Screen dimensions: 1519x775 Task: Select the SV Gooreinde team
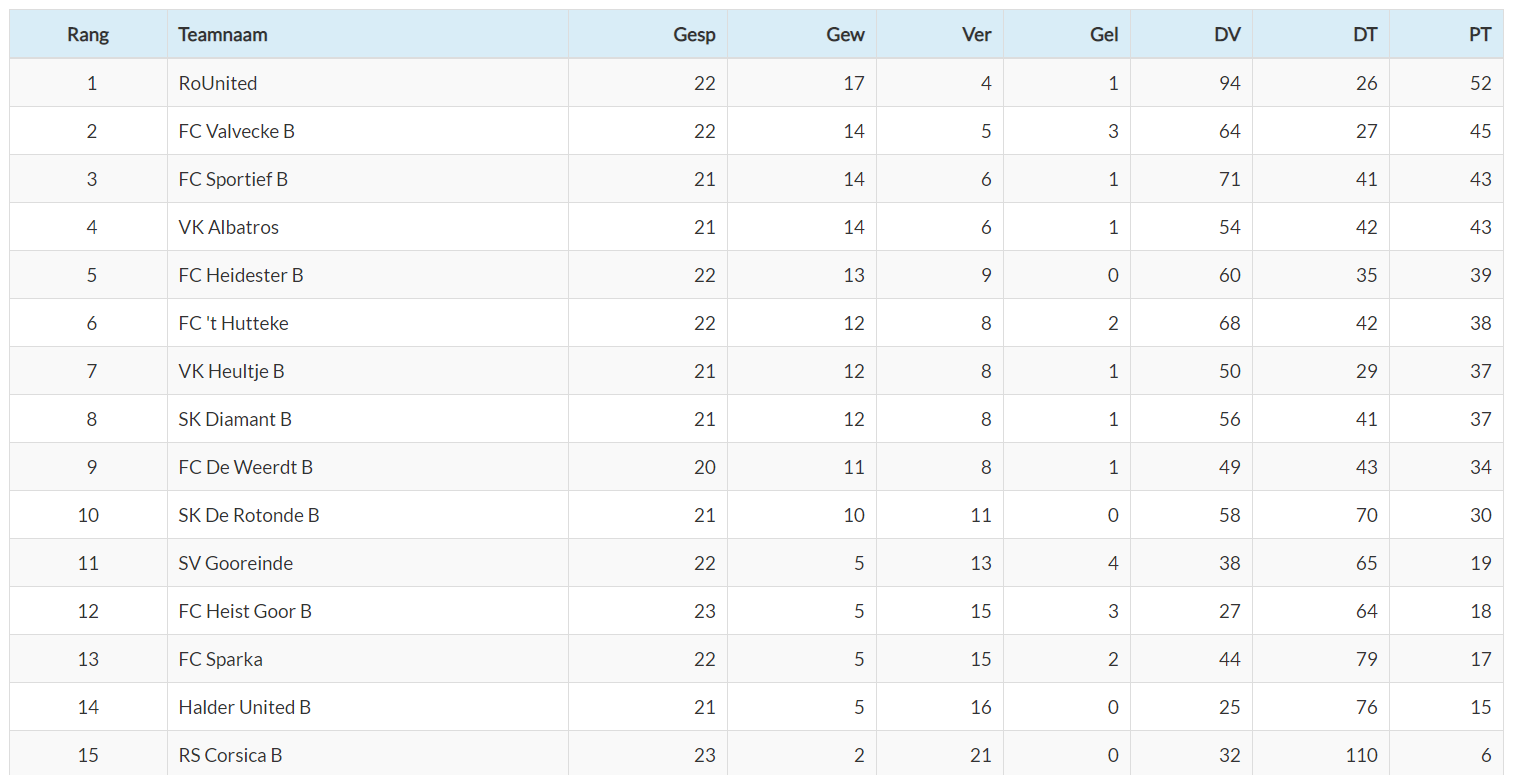click(x=236, y=563)
